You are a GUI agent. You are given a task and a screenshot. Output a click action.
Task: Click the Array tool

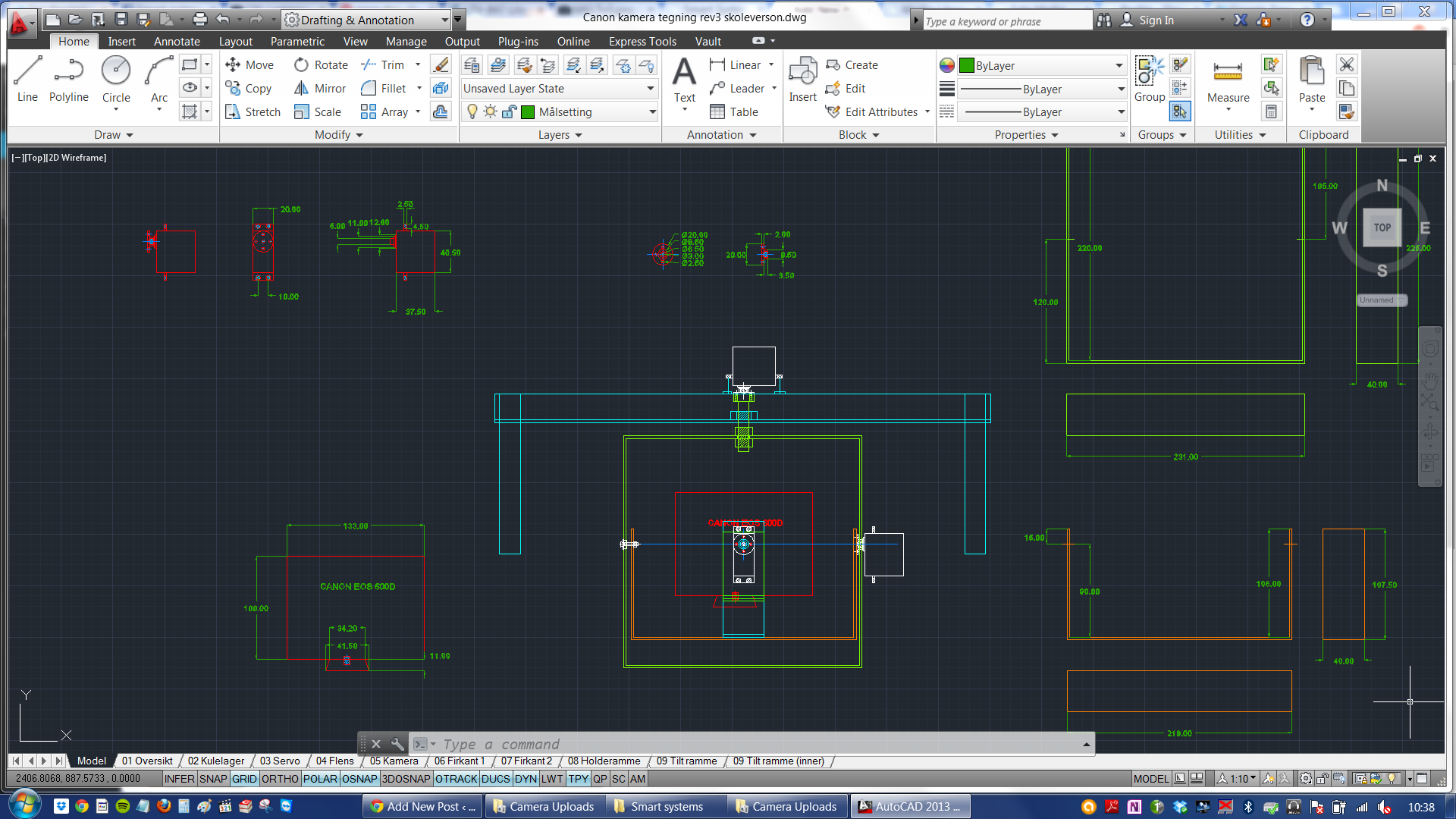[385, 112]
